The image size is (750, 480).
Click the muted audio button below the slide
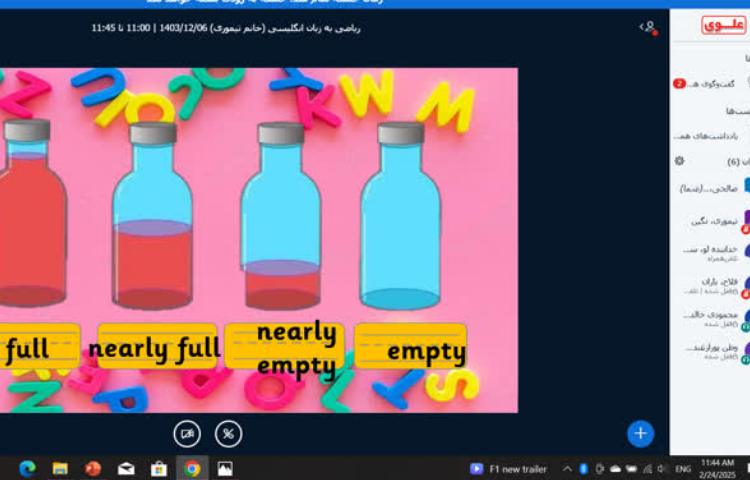(x=229, y=433)
